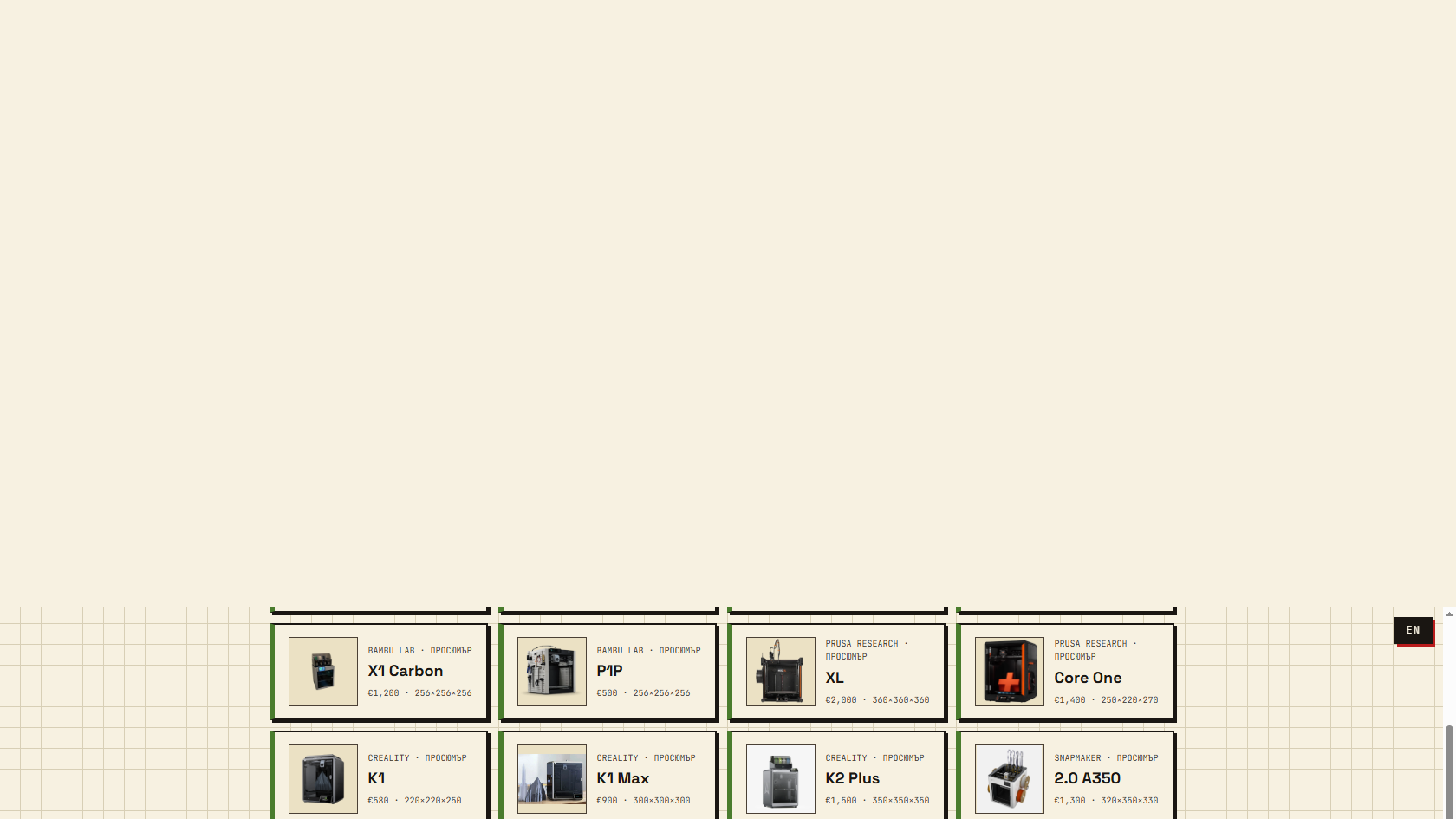Open the Creality K1 printer thumbnail
1456x819 pixels.
(x=323, y=779)
